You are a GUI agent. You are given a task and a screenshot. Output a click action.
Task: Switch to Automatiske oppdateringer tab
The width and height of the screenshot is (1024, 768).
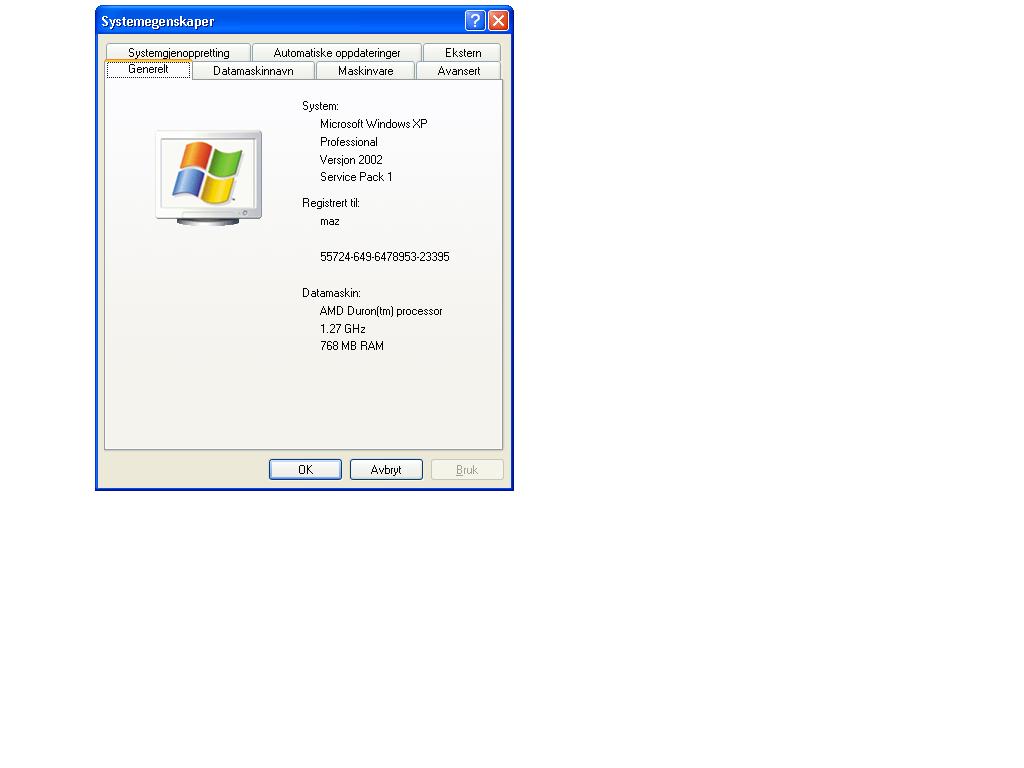pyautogui.click(x=337, y=53)
